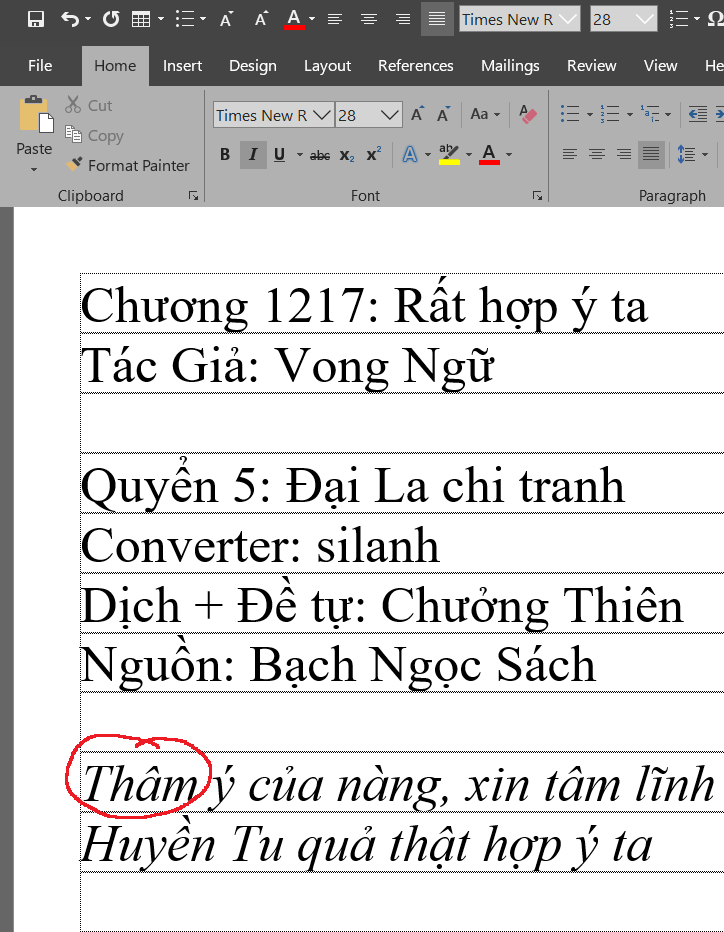Open ribbon font name combo box
This screenshot has height=932, width=724.
tap(274, 115)
